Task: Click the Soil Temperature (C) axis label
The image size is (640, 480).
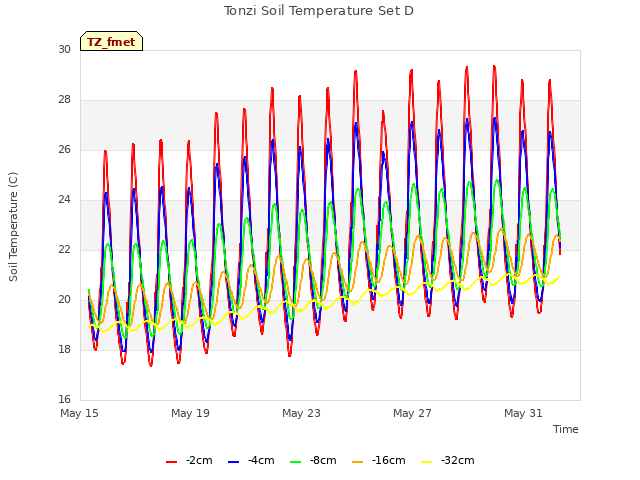Action: (x=13, y=227)
